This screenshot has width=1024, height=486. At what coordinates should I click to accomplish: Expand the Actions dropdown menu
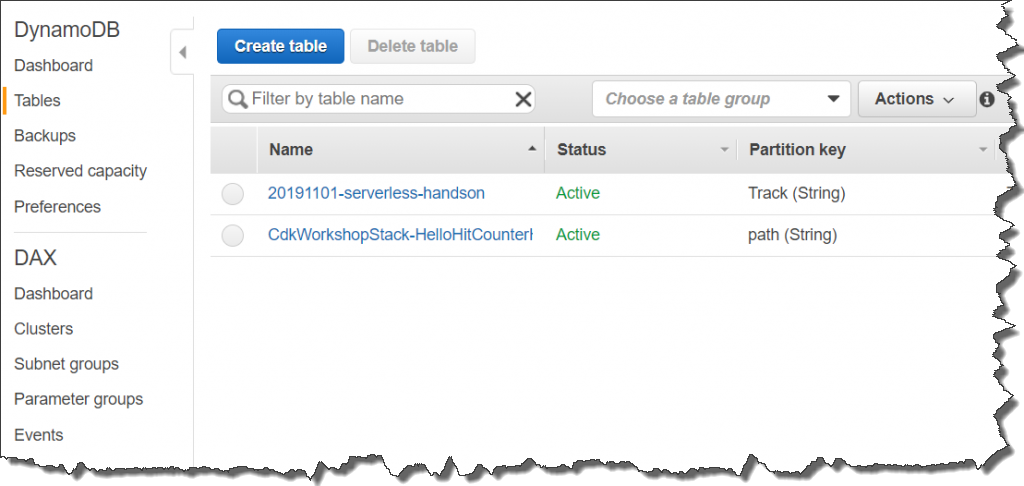tap(916, 99)
